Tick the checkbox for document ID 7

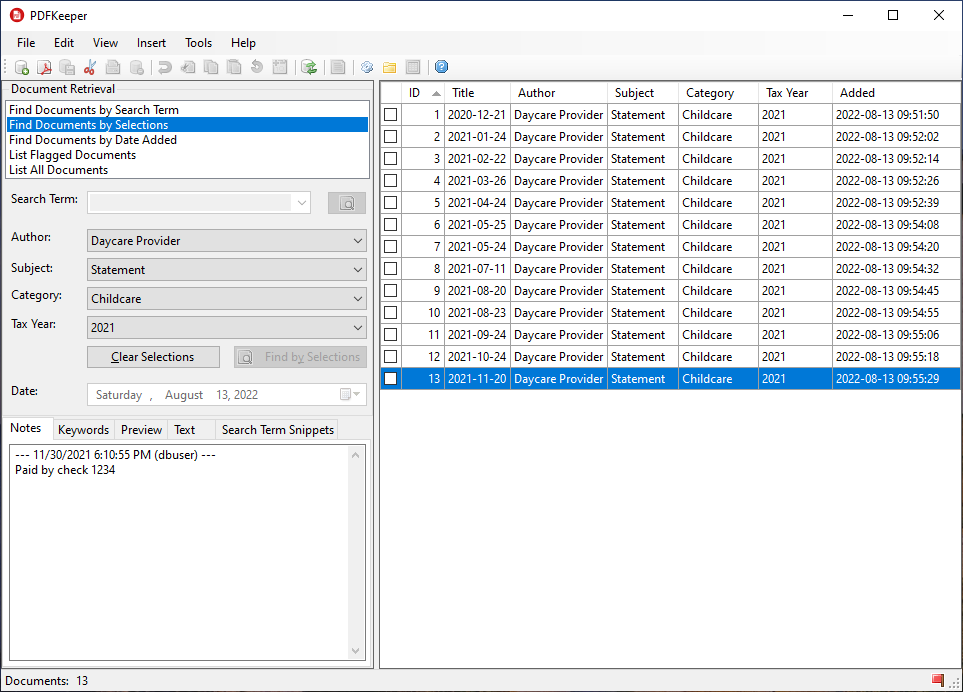pos(391,247)
